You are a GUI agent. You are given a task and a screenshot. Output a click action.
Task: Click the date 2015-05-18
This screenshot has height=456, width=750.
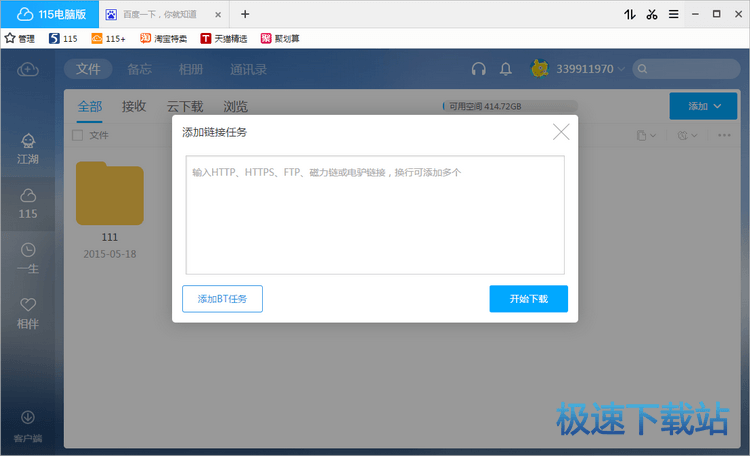(110, 254)
